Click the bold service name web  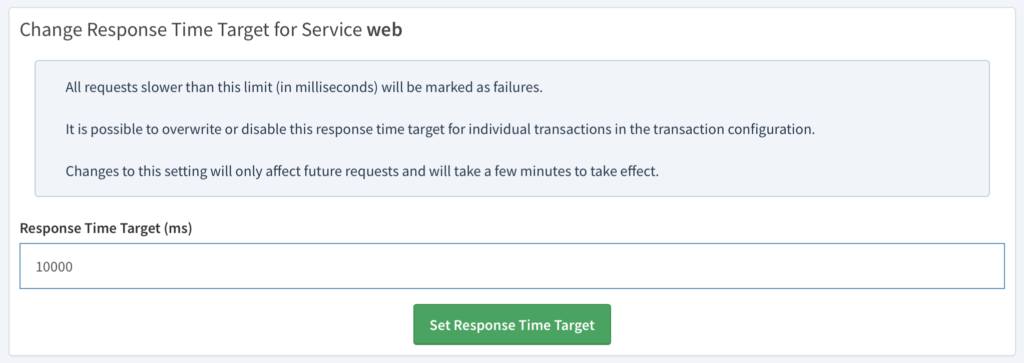(x=385, y=31)
